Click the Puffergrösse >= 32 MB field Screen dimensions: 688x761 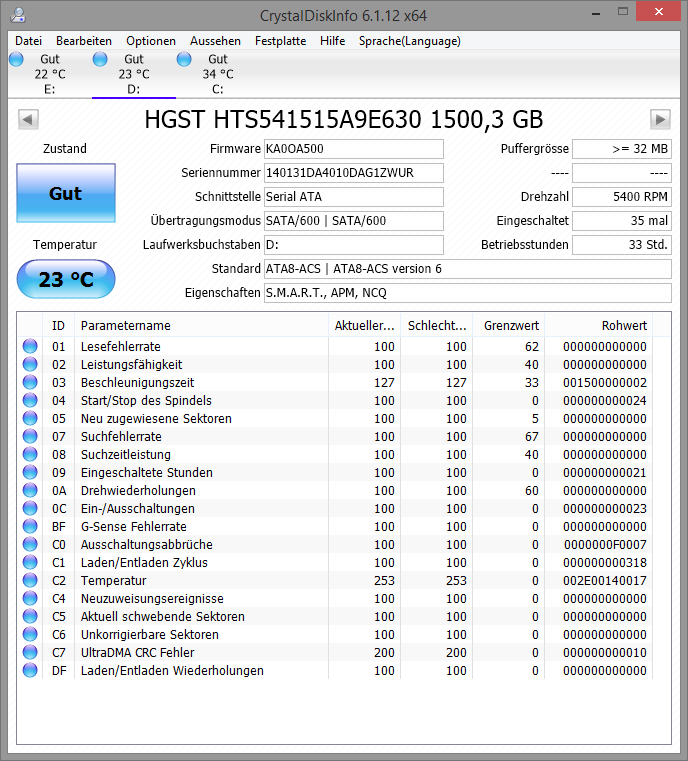pyautogui.click(x=622, y=149)
